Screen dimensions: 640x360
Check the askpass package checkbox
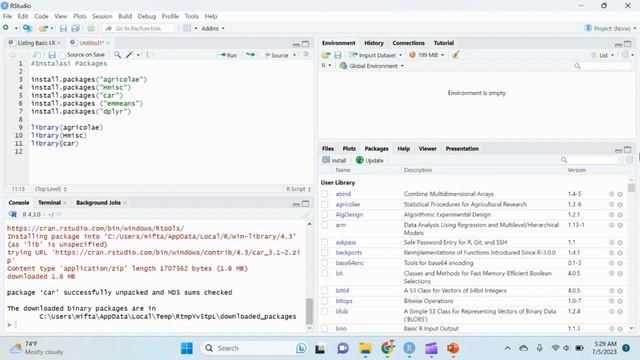(x=324, y=242)
